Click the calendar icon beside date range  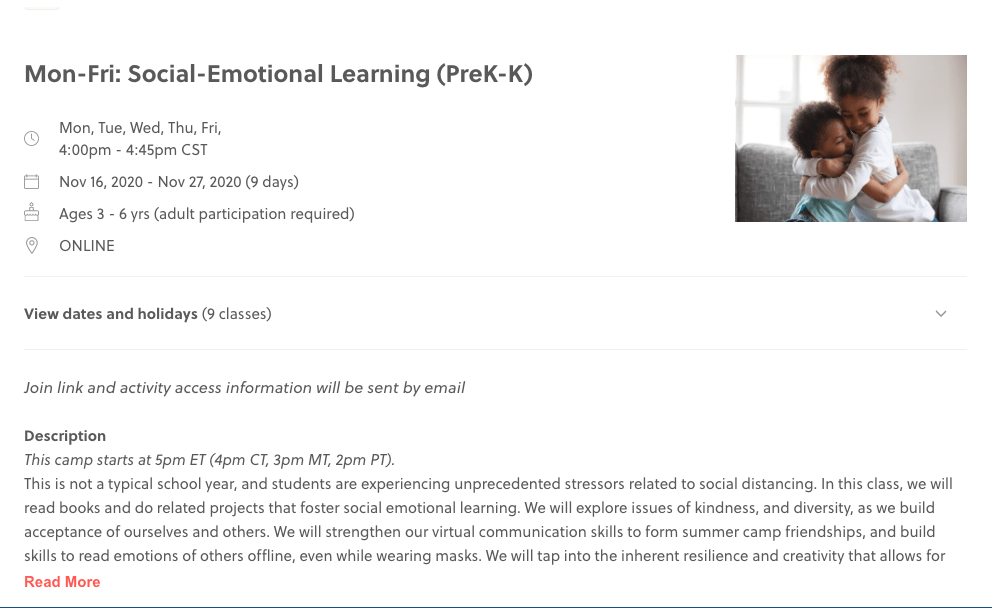click(x=32, y=182)
